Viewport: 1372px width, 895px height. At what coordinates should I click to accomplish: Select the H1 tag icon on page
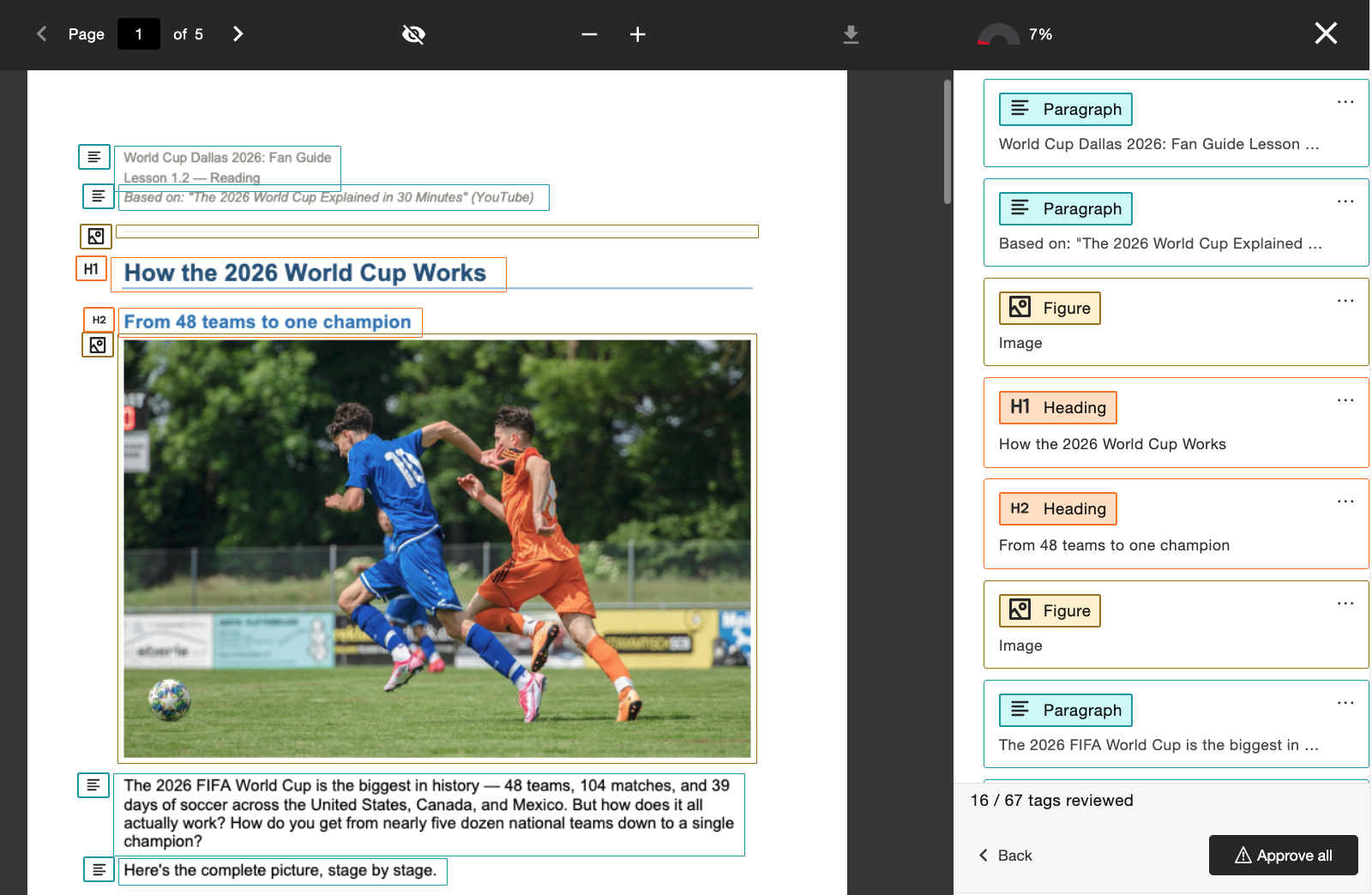coord(91,268)
